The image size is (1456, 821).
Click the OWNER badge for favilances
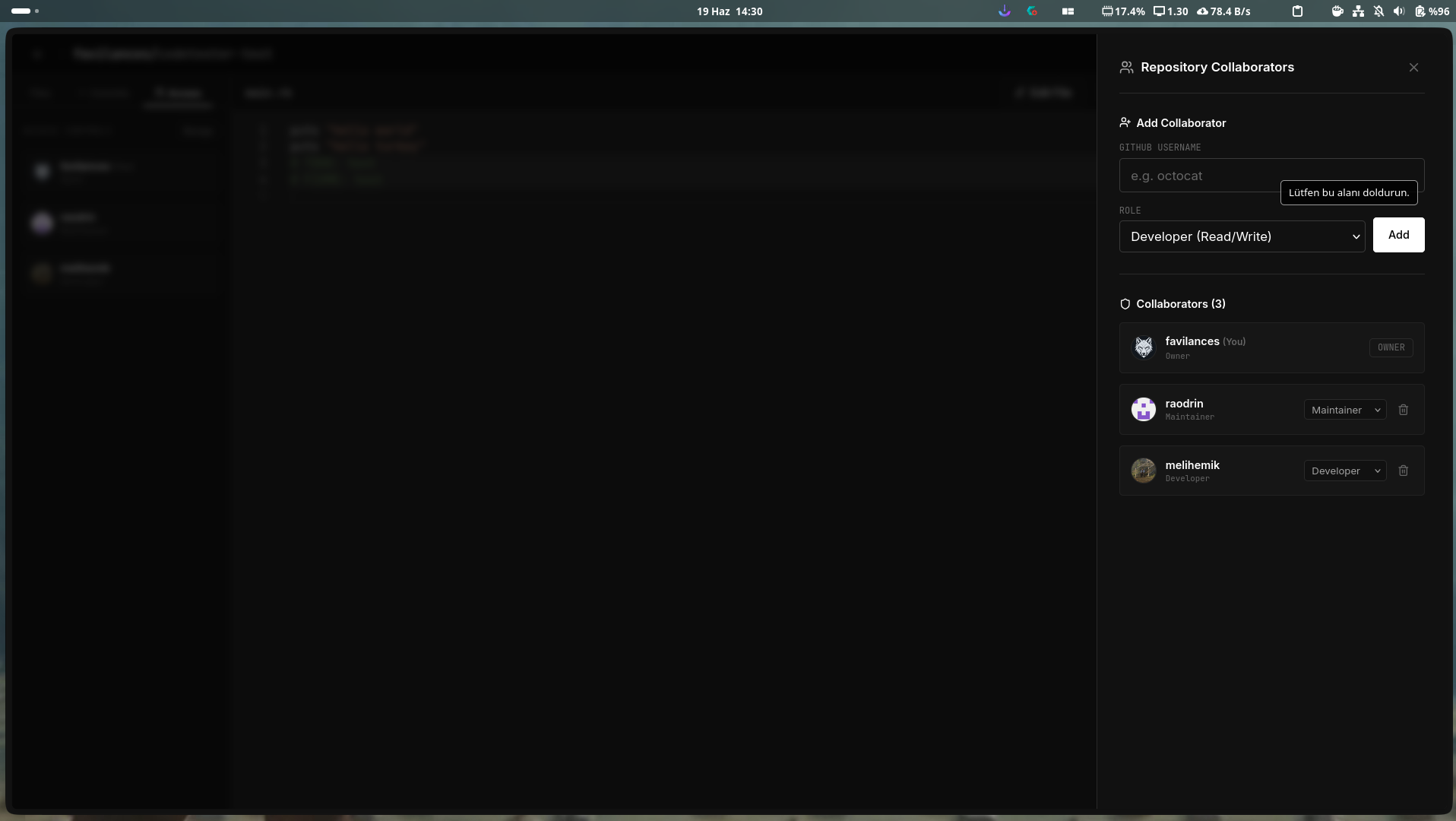coord(1391,347)
